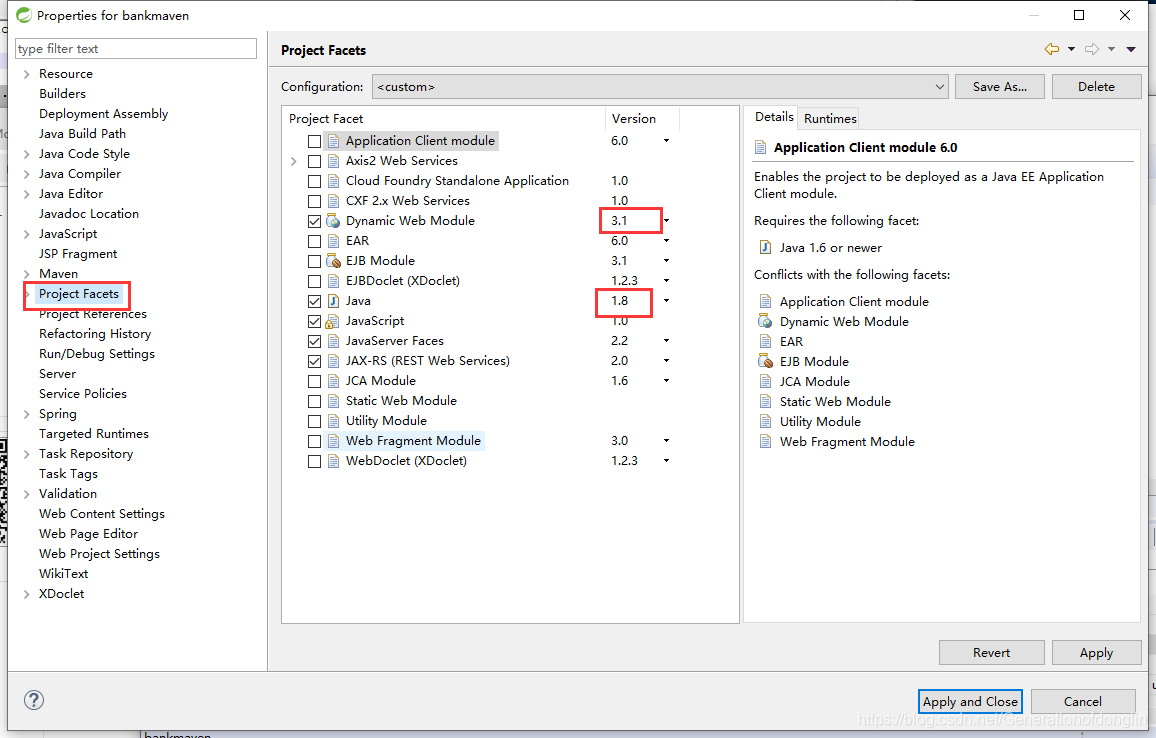
Task: Uncheck the Dynamic Web Module facet
Action: tap(315, 221)
